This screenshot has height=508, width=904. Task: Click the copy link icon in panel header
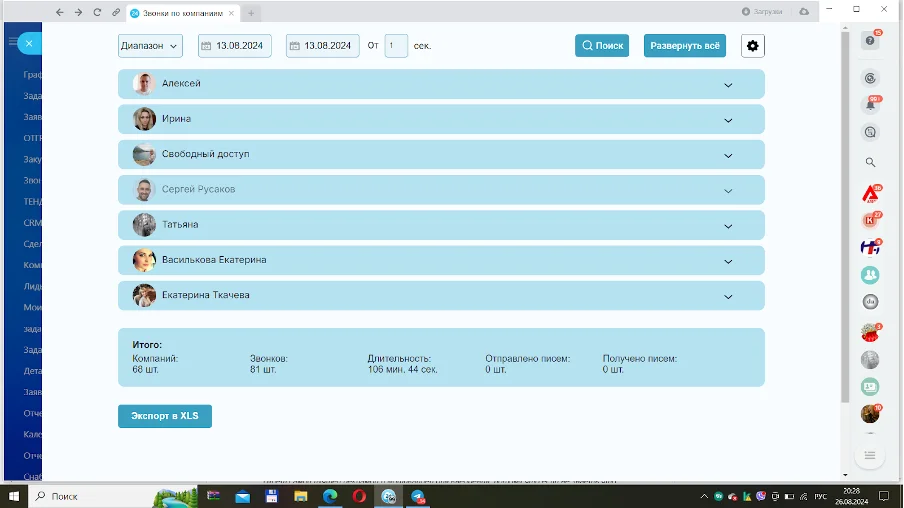pos(116,12)
